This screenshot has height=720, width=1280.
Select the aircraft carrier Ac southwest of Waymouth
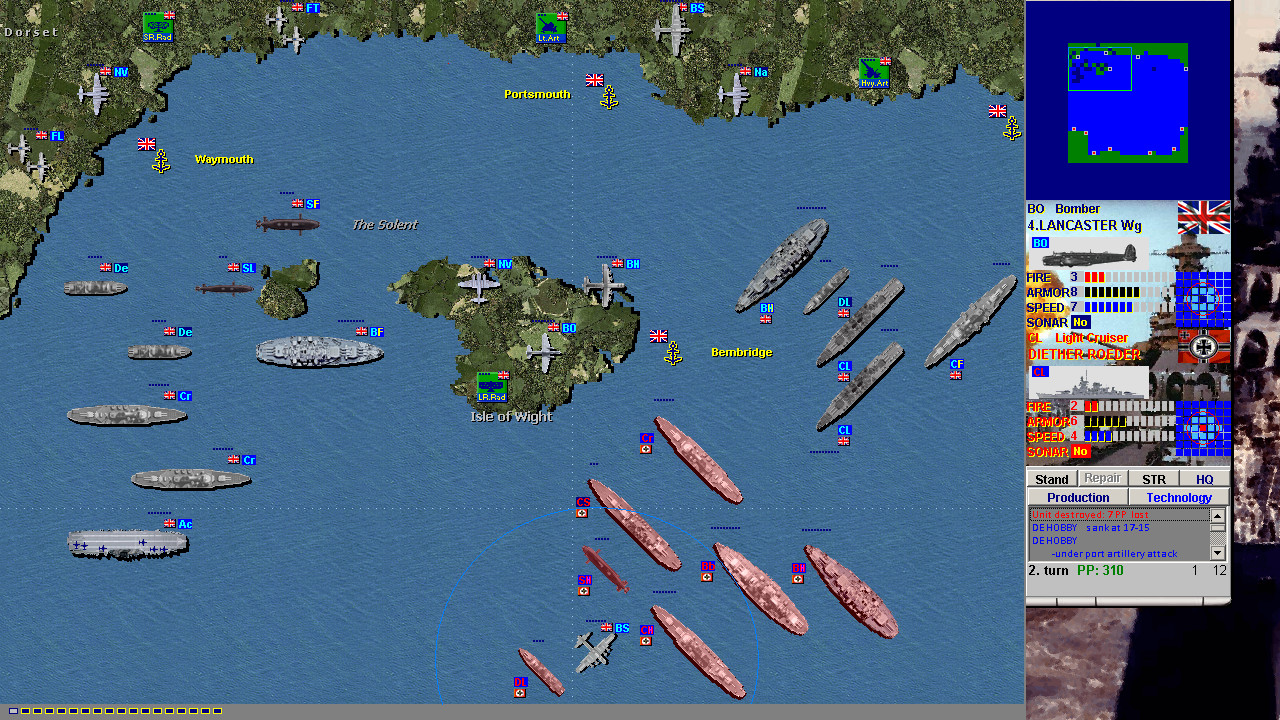[125, 545]
